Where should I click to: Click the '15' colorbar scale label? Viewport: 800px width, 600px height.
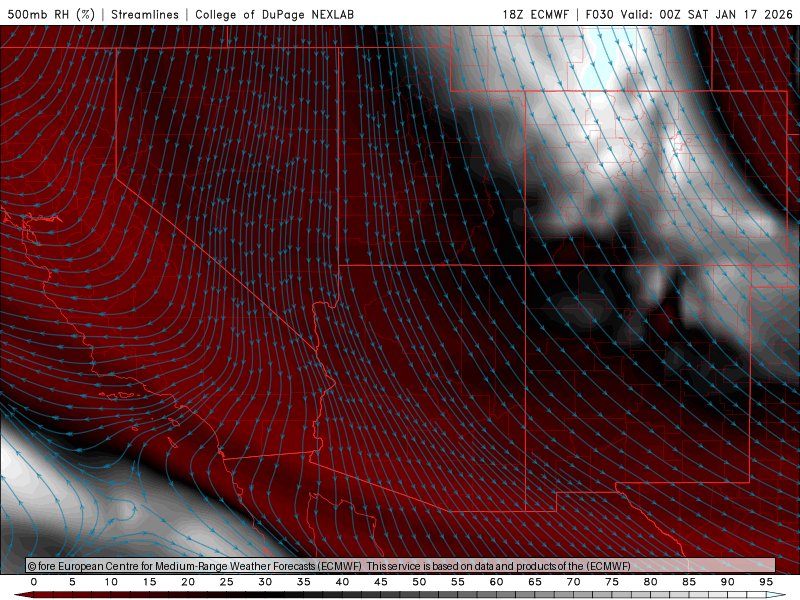click(x=149, y=582)
